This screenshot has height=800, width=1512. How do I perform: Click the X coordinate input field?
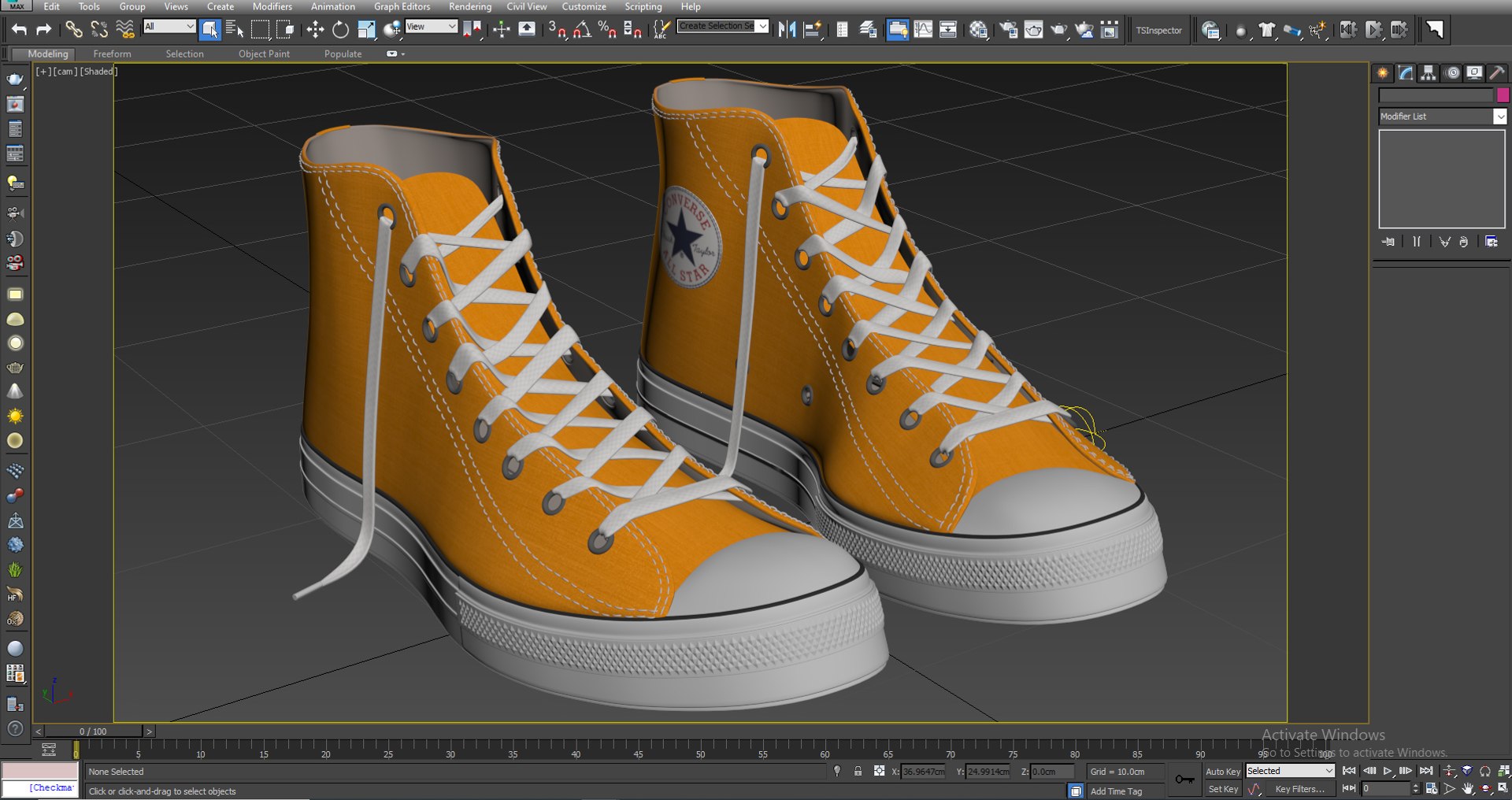pyautogui.click(x=923, y=772)
